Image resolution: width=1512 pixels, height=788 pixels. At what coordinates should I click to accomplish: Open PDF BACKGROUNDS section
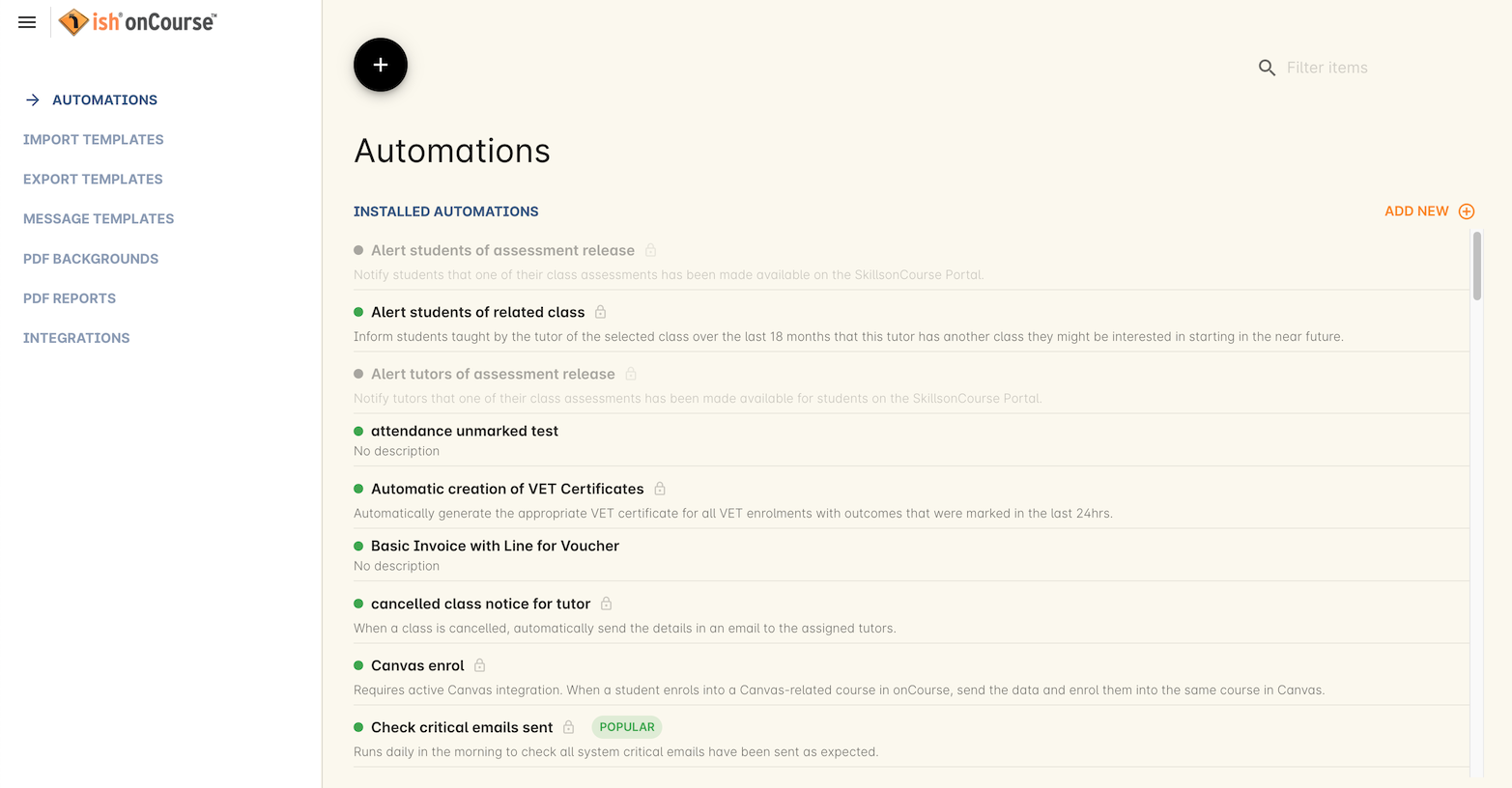tap(91, 259)
